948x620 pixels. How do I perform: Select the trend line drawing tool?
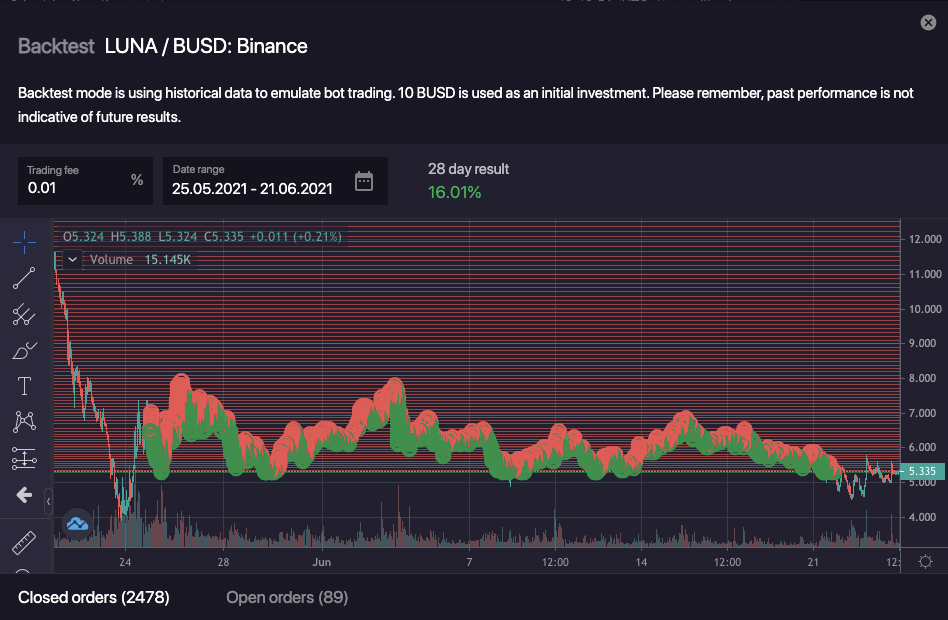pos(25,278)
